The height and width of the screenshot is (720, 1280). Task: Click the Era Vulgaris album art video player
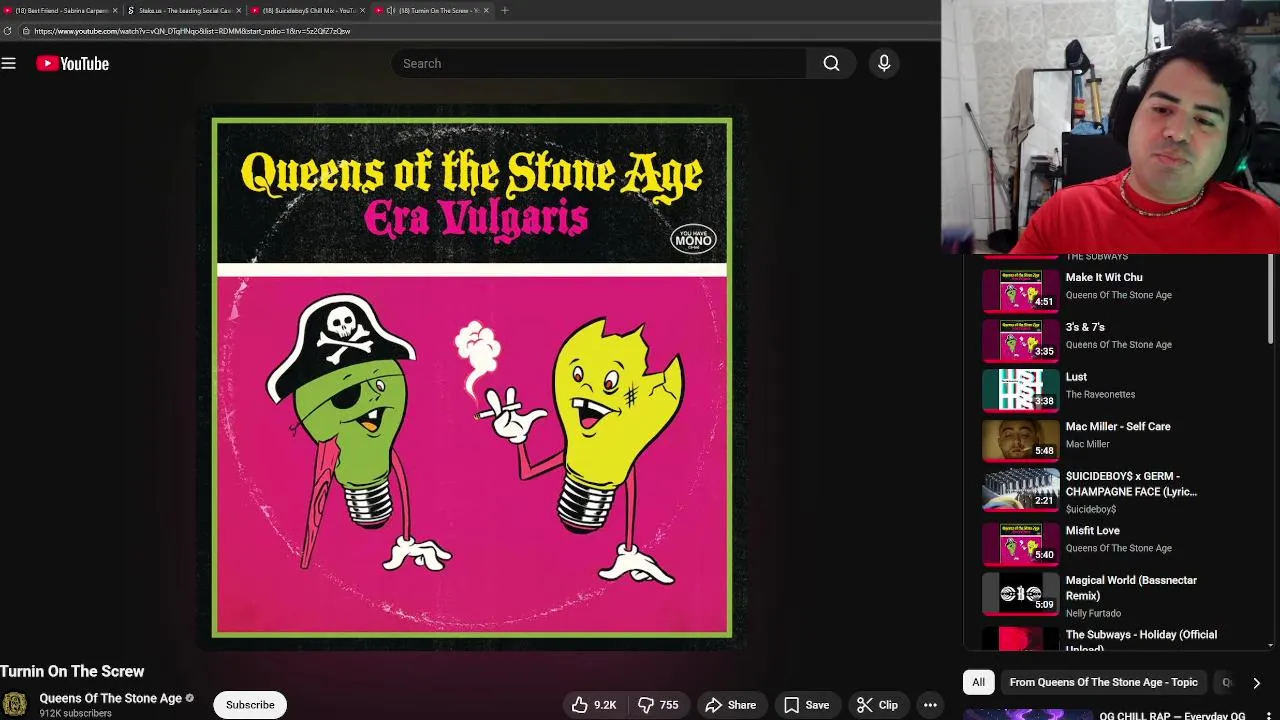point(472,378)
